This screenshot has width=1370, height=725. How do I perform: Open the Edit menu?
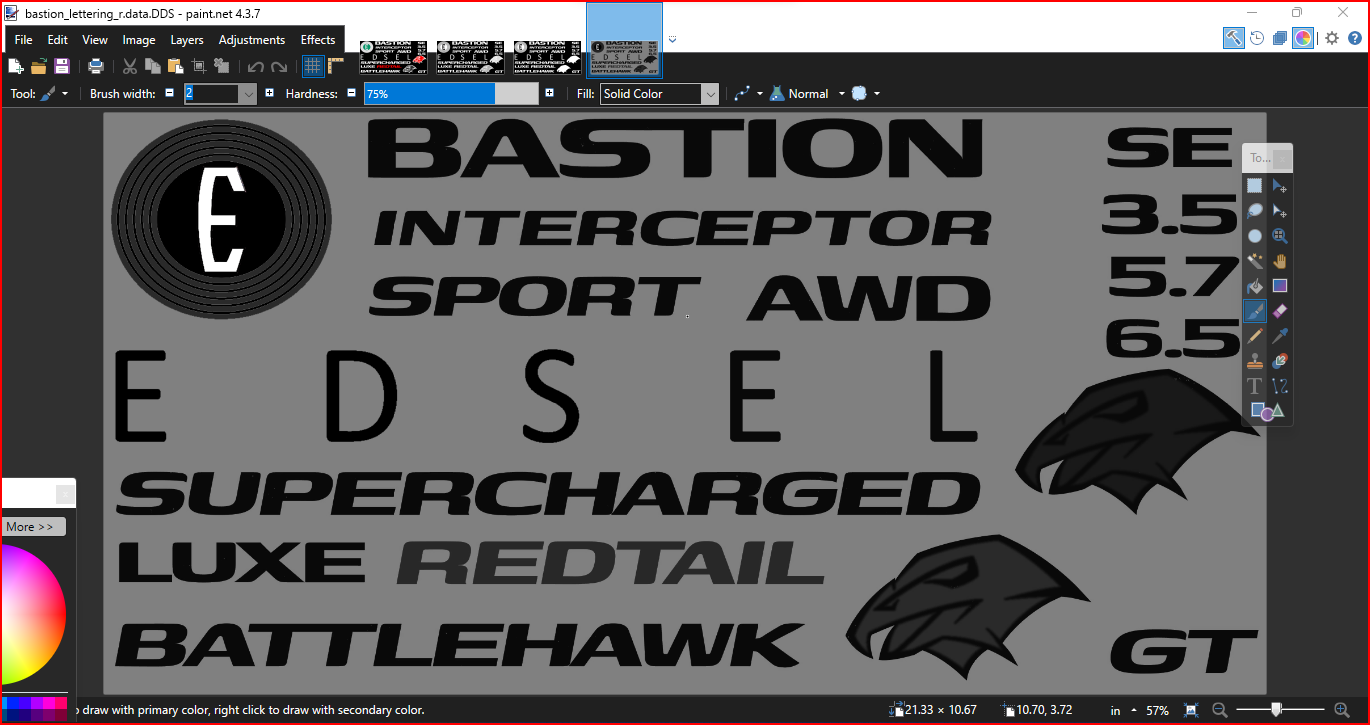click(x=58, y=40)
